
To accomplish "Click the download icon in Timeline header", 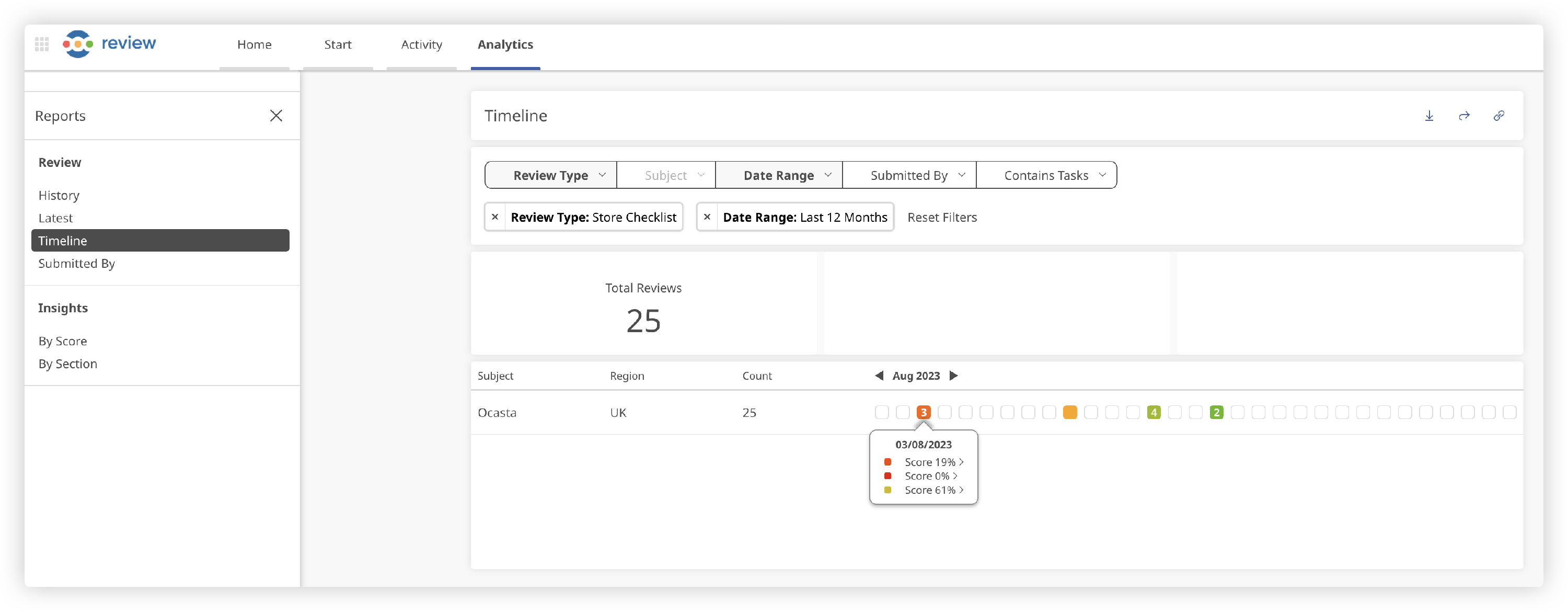I will pos(1429,116).
